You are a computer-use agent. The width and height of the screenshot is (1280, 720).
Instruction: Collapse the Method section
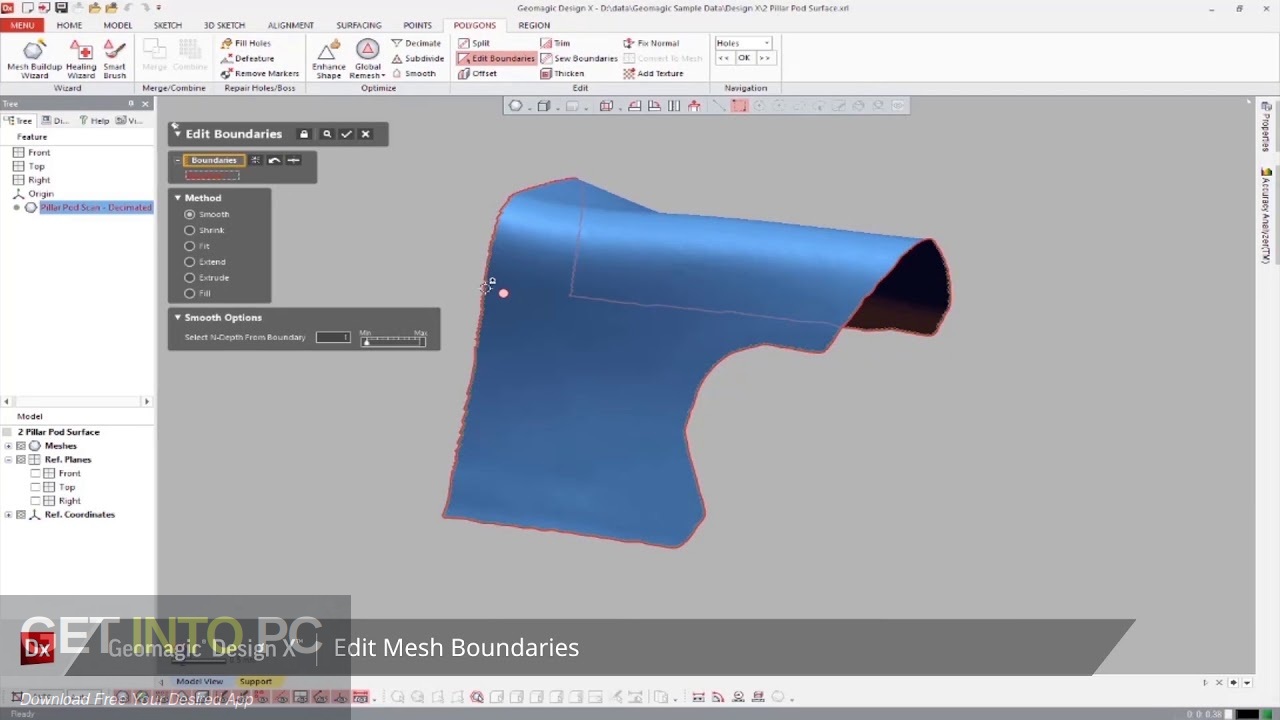point(178,198)
